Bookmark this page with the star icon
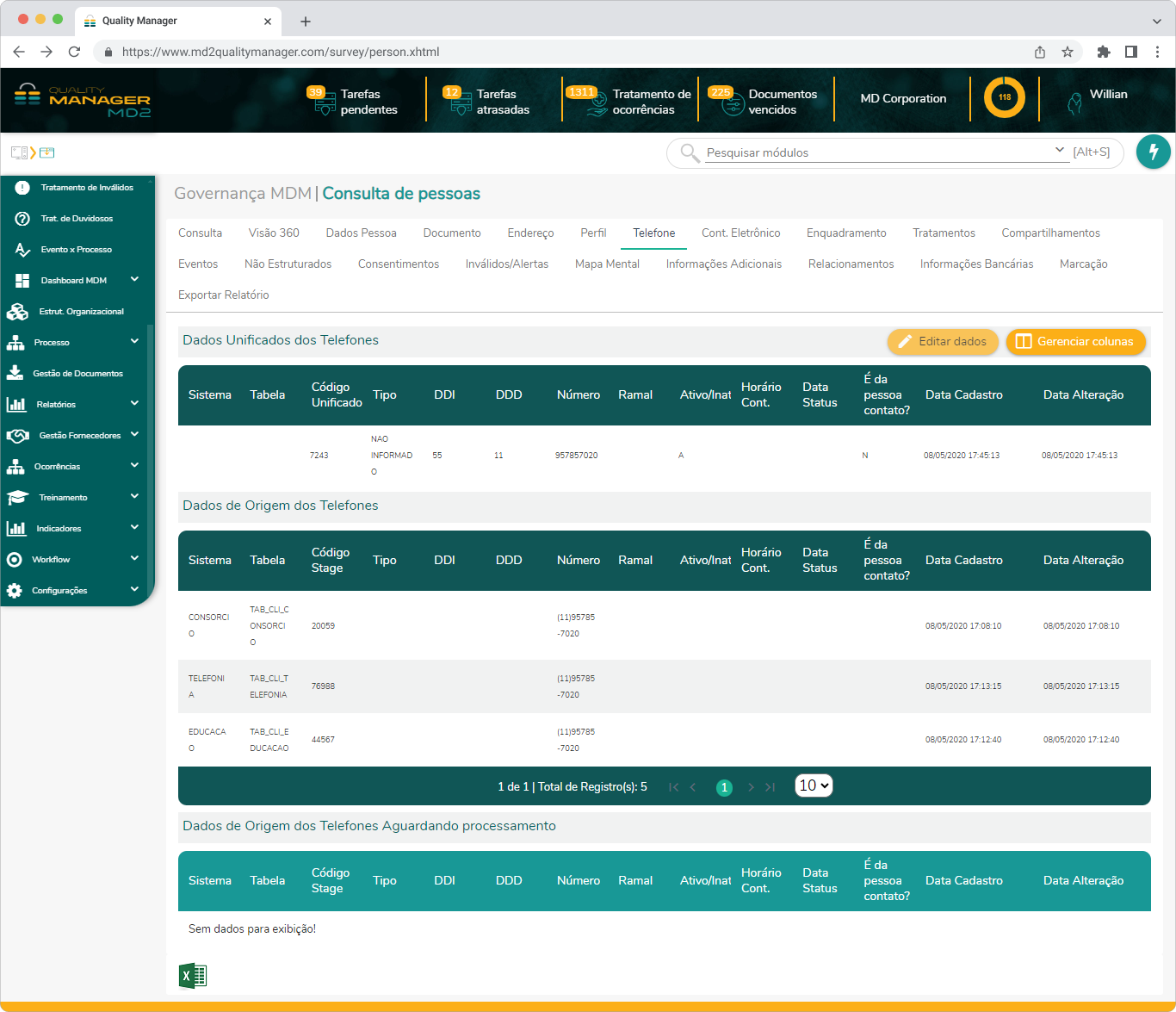Image resolution: width=1176 pixels, height=1012 pixels. coord(1068,52)
